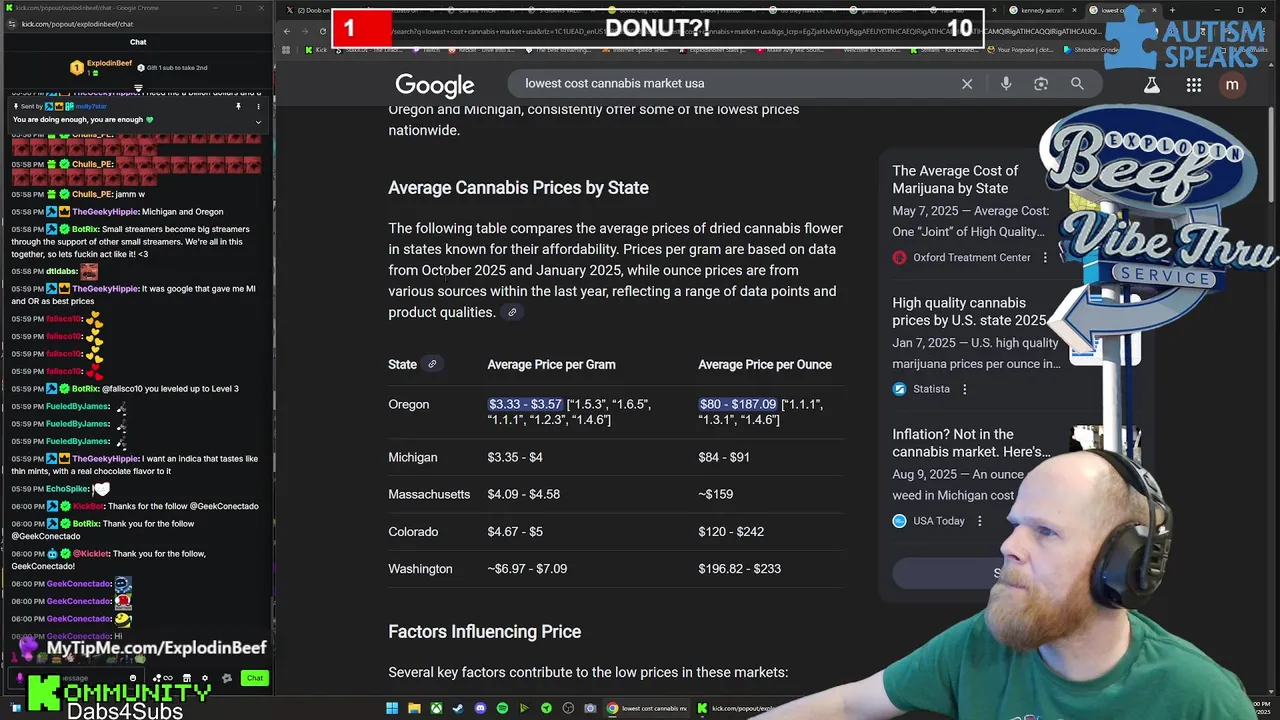Open Discord from taskbar
1280x720 pixels.
point(480,709)
